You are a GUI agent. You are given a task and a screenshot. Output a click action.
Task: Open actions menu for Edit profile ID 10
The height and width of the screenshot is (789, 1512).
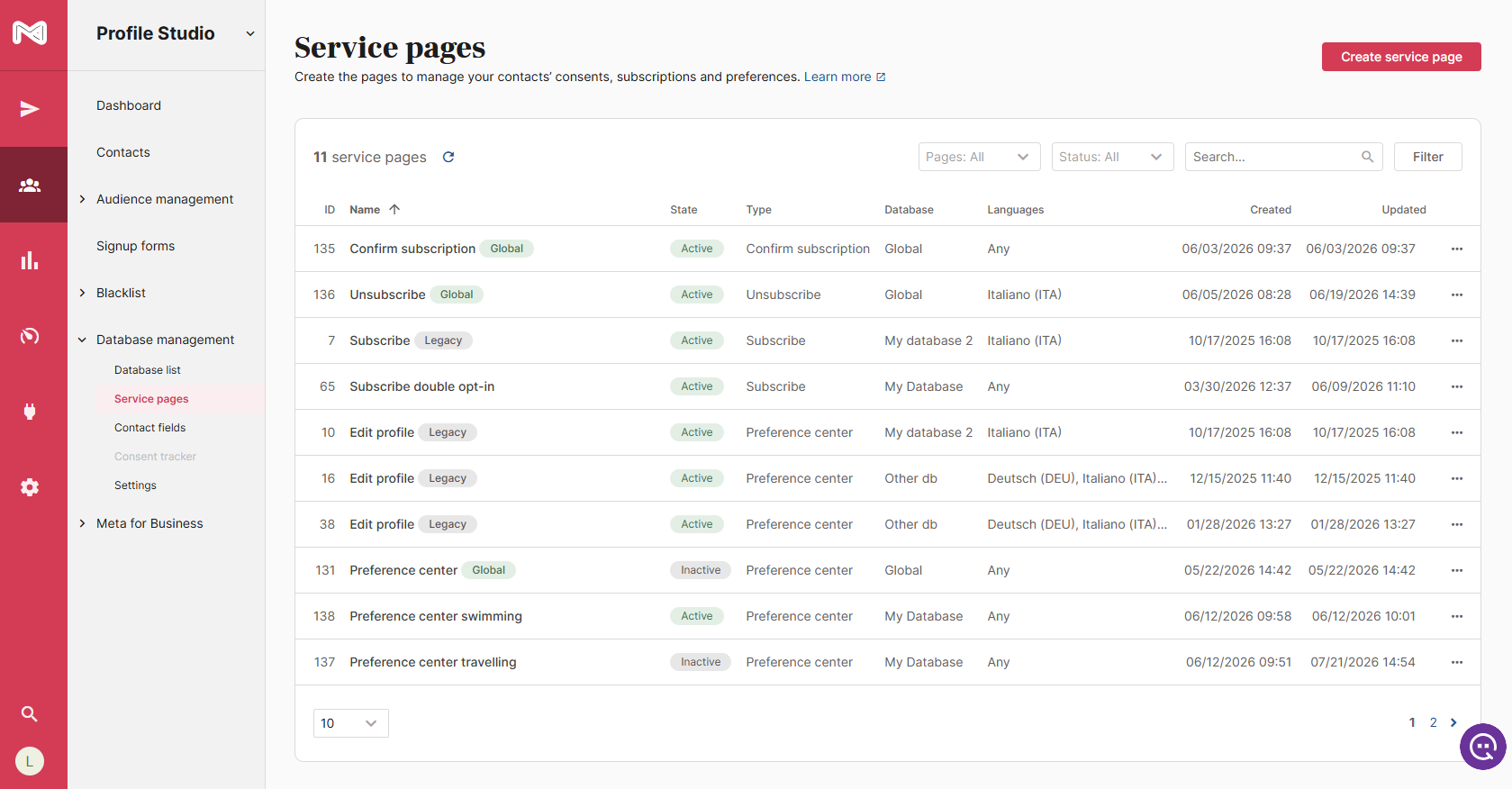[1457, 432]
